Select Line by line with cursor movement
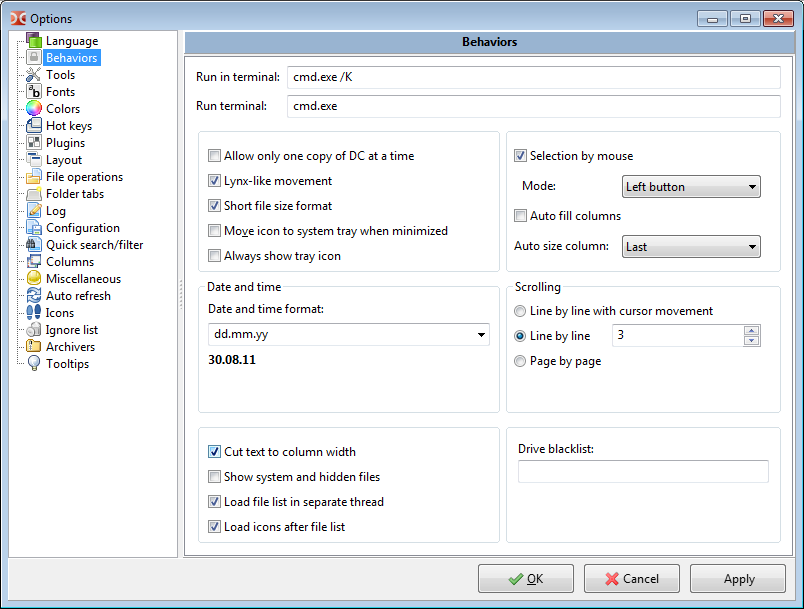Viewport: 804px width, 609px height. click(520, 311)
